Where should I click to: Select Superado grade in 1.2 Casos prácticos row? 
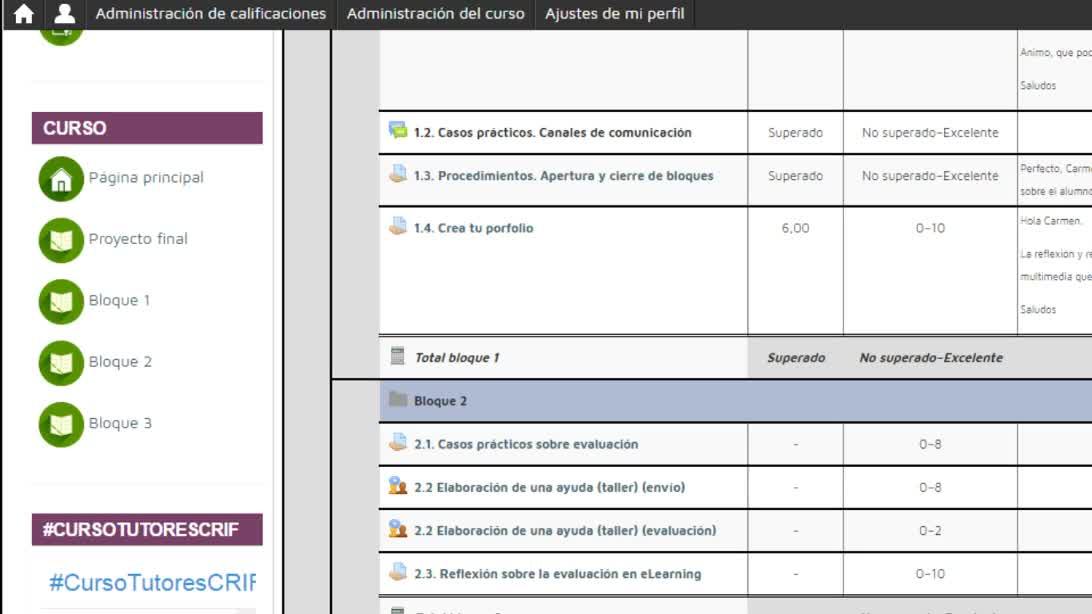tap(795, 132)
